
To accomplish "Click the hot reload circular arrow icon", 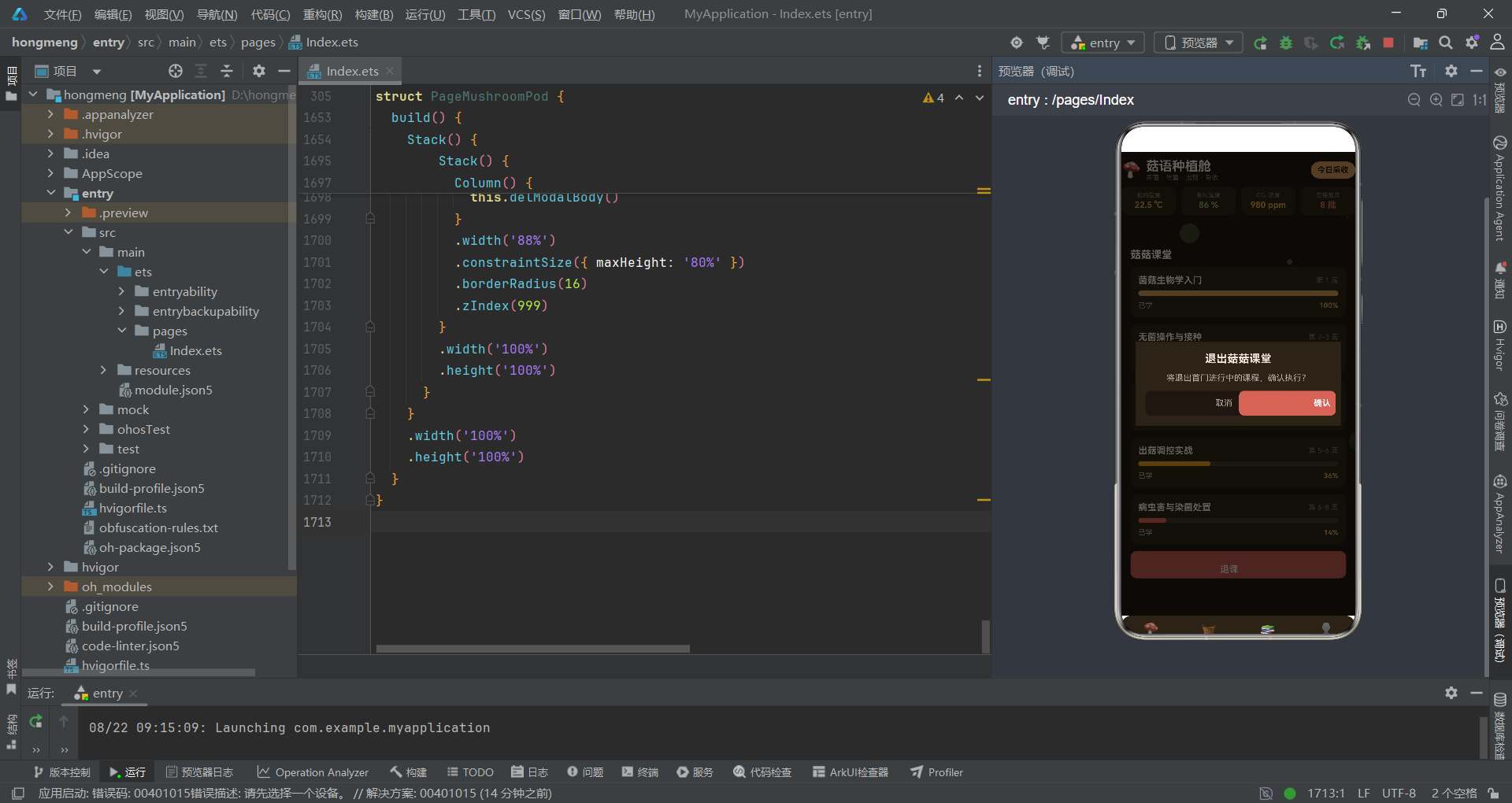I will click(1337, 43).
